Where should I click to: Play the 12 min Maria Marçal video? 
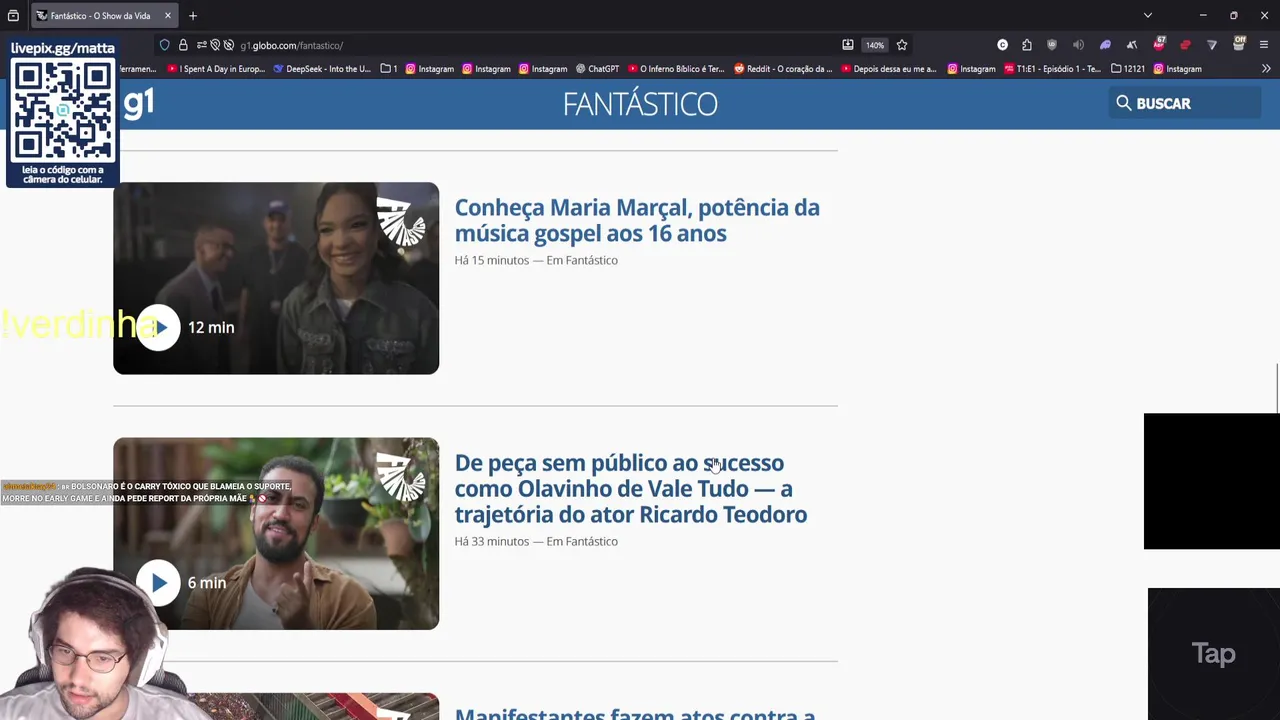click(159, 327)
